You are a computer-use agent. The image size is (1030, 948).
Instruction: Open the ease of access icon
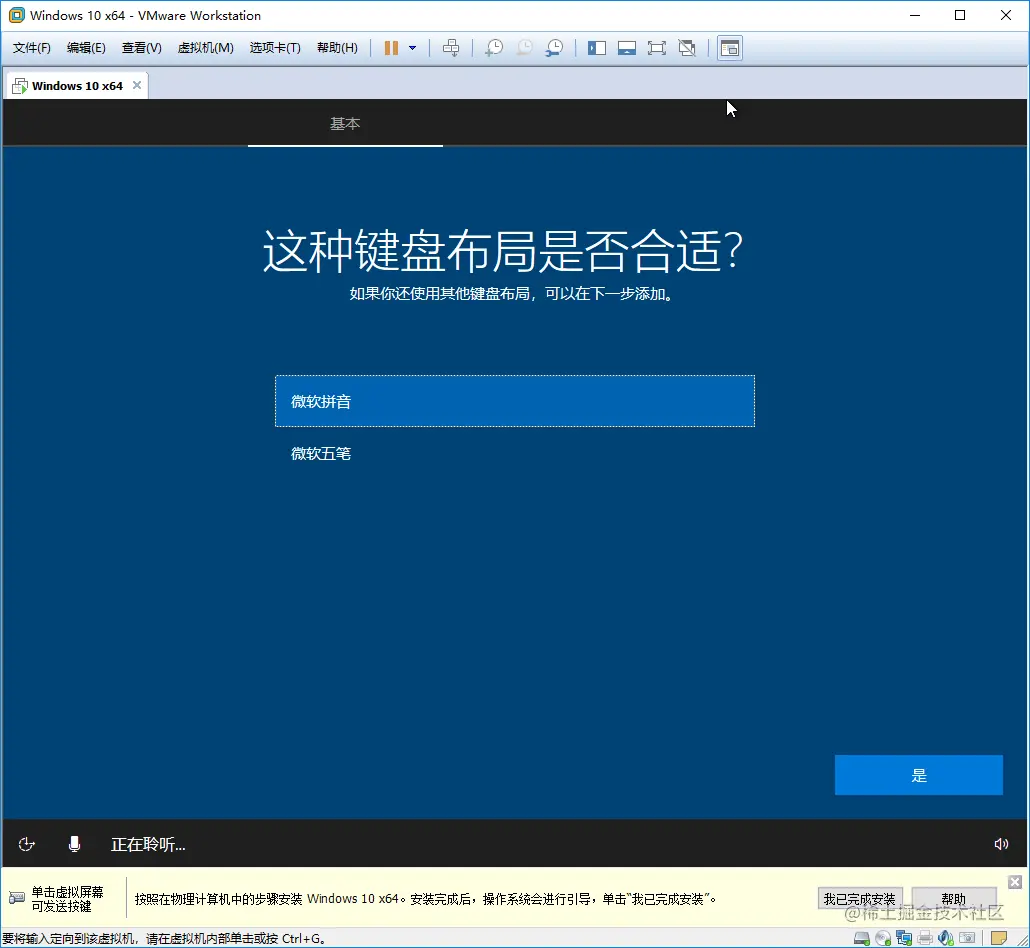(x=26, y=844)
